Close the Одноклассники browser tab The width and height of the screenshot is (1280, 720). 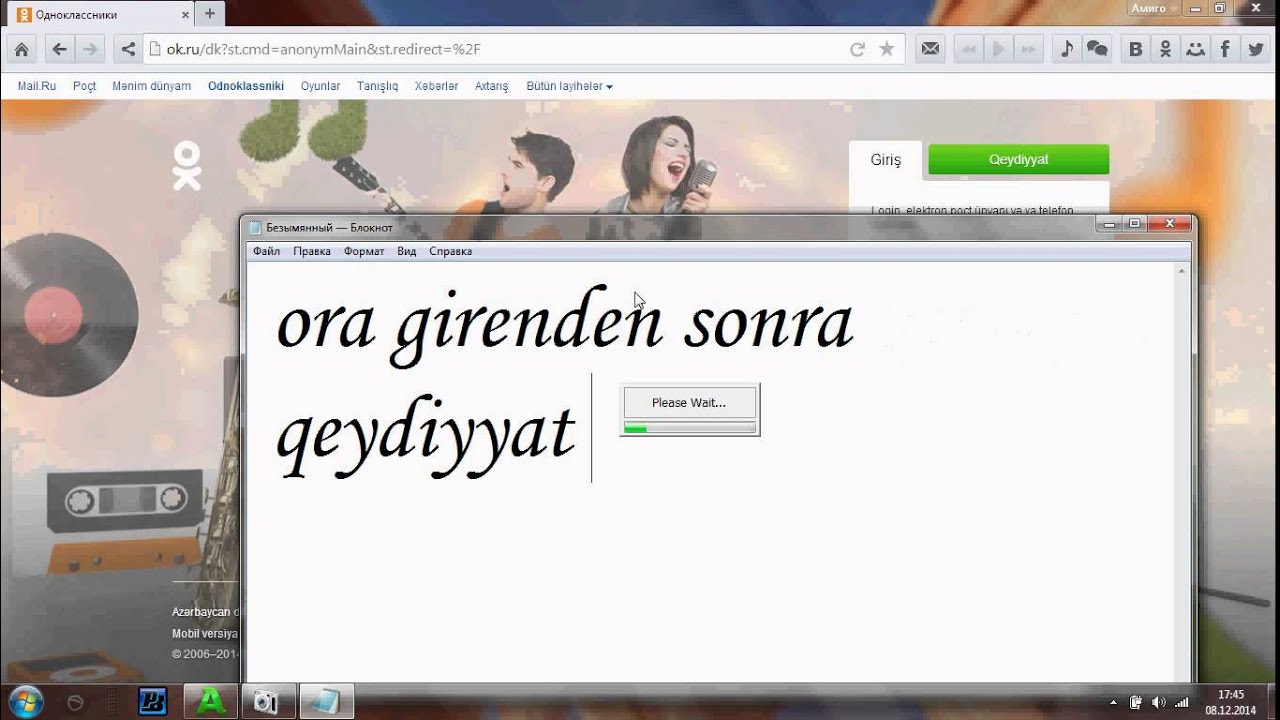coord(185,15)
